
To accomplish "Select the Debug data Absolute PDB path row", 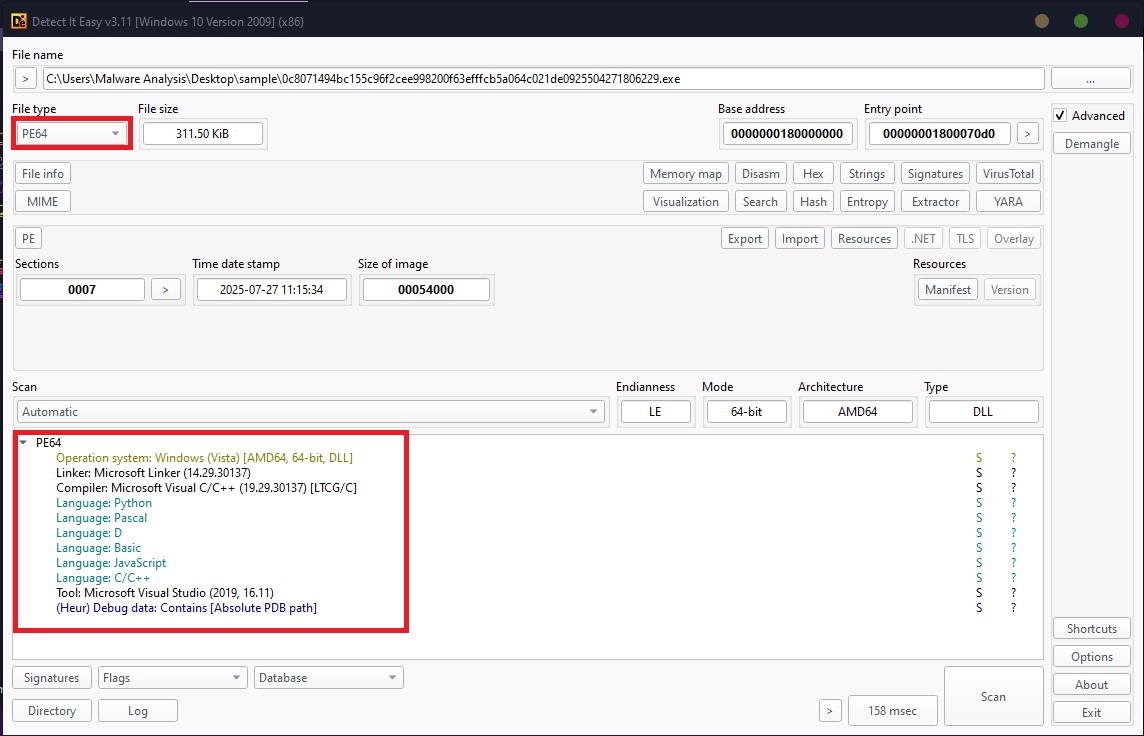I will tap(187, 608).
